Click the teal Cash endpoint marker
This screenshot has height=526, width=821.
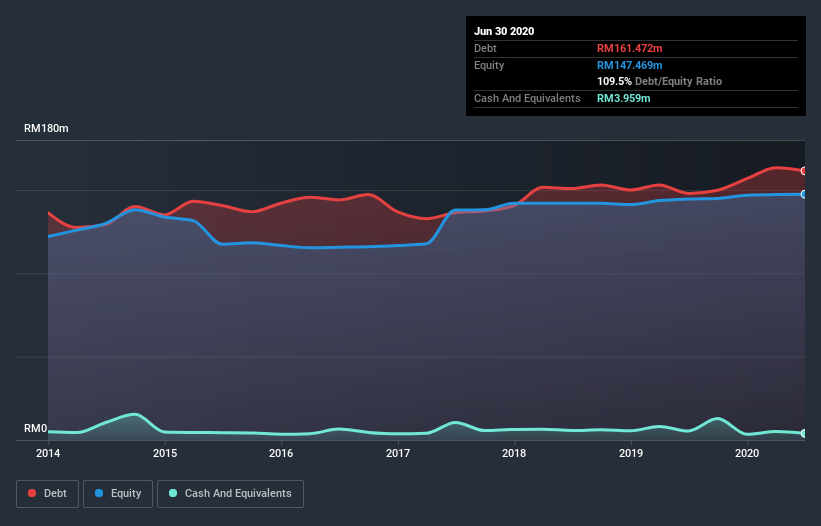point(804,433)
